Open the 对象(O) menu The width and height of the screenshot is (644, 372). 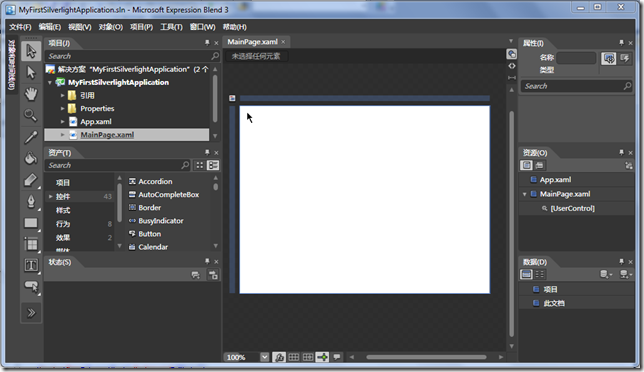tap(110, 27)
